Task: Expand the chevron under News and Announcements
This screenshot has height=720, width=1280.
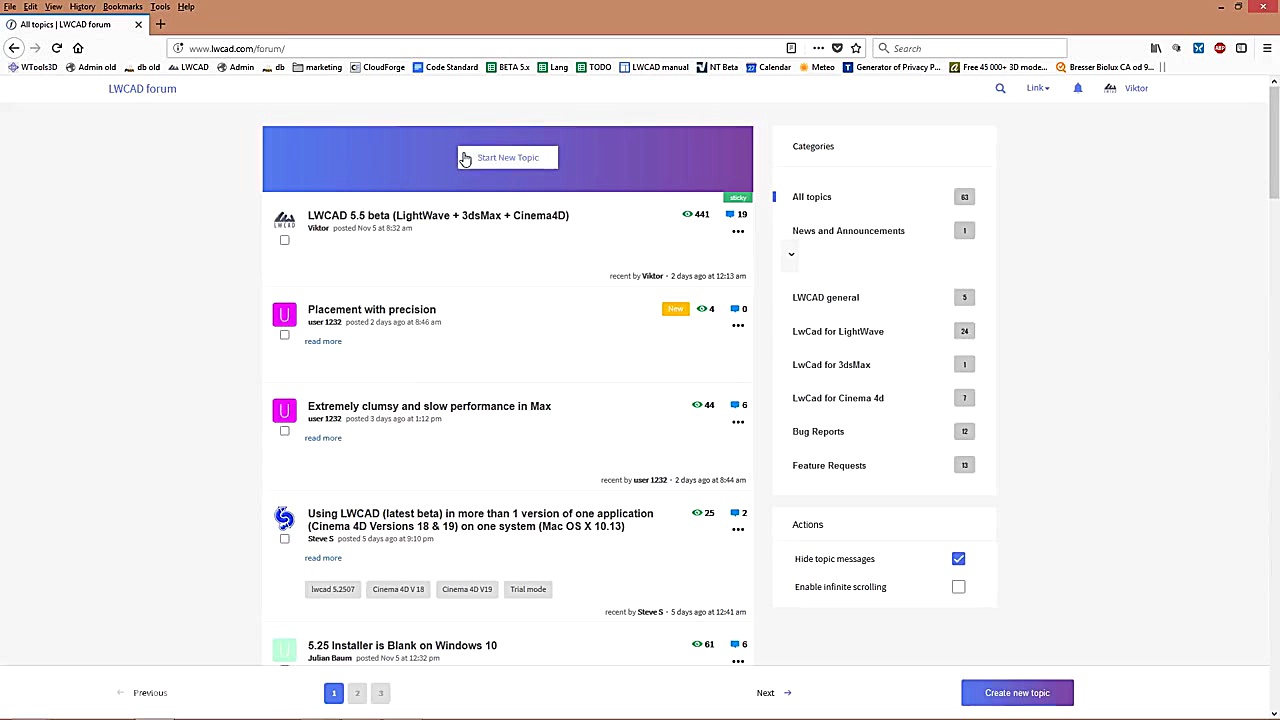Action: click(x=791, y=254)
